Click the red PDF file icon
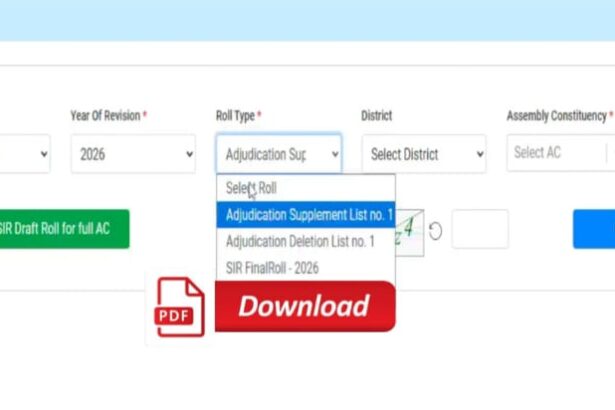Image resolution: width=615 pixels, height=410 pixels. click(181, 307)
